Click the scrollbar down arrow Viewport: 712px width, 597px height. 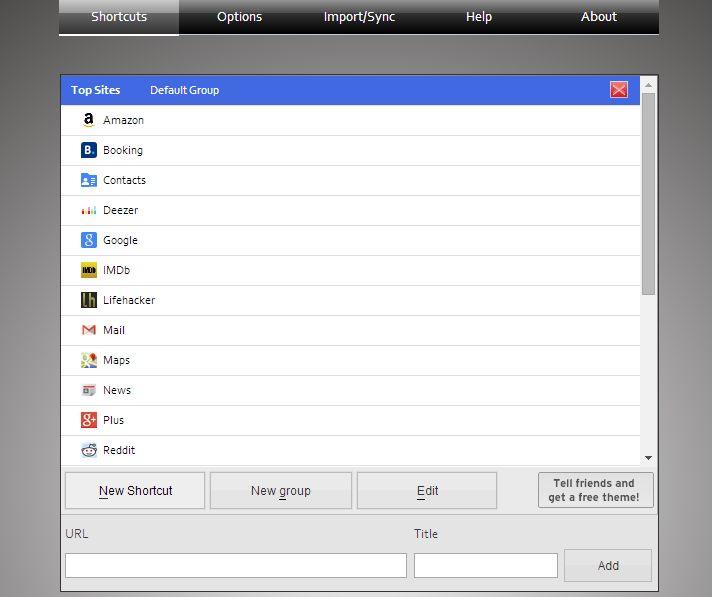point(648,458)
